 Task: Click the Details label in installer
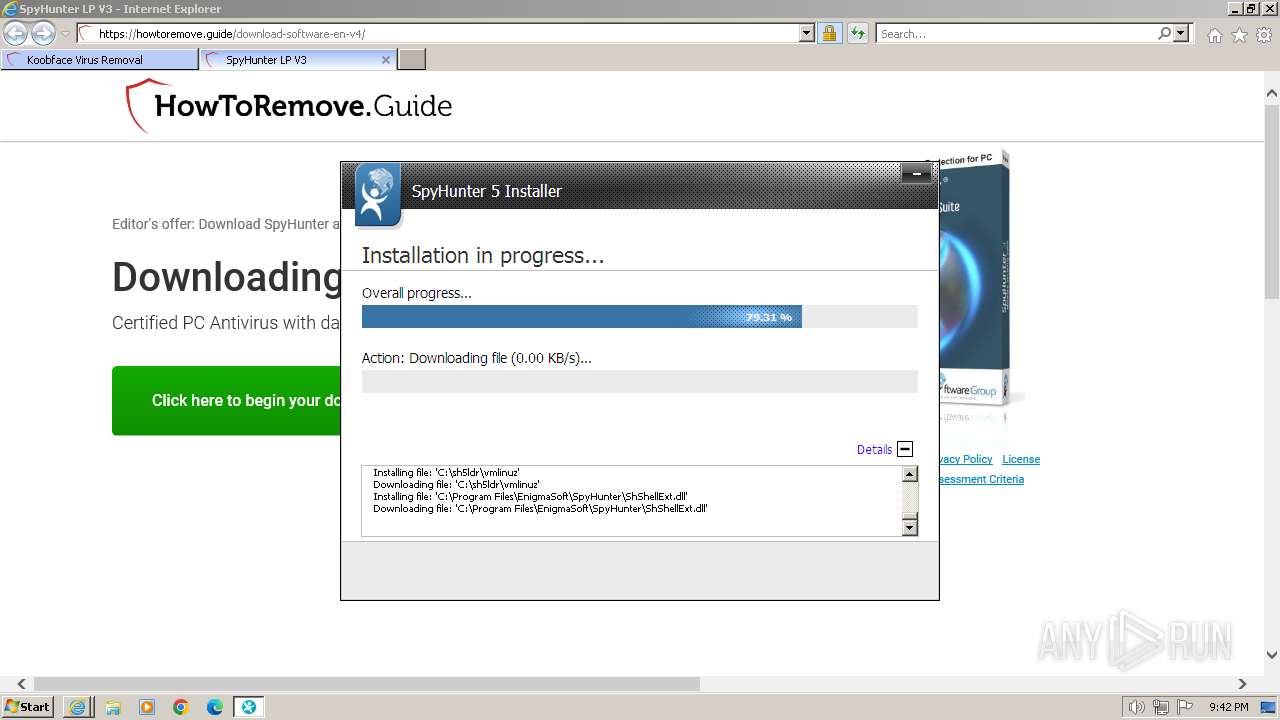[x=874, y=450]
